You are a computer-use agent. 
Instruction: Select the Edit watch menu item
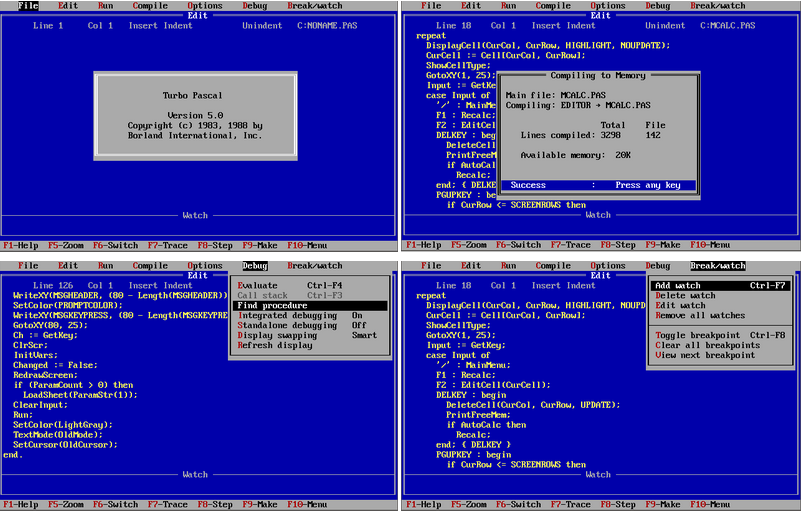click(x=680, y=305)
